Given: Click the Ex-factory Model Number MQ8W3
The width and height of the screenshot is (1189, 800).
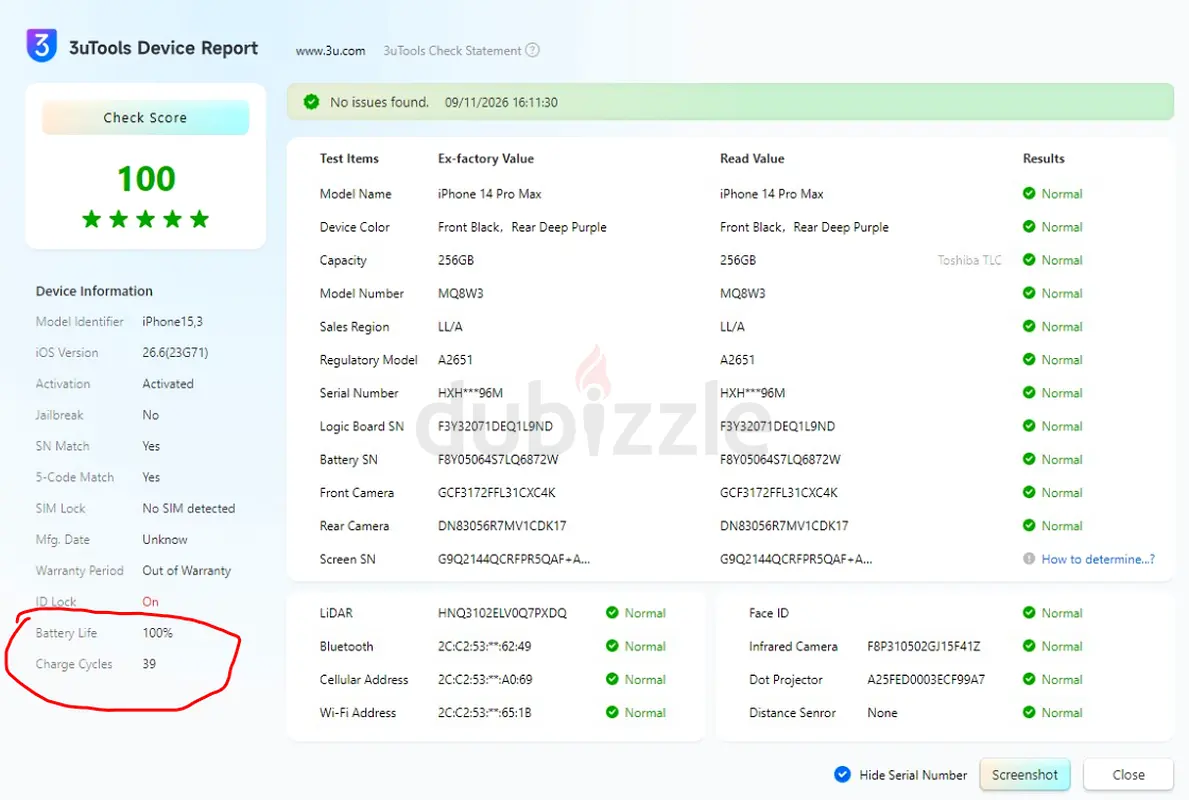Looking at the screenshot, I should coord(460,293).
